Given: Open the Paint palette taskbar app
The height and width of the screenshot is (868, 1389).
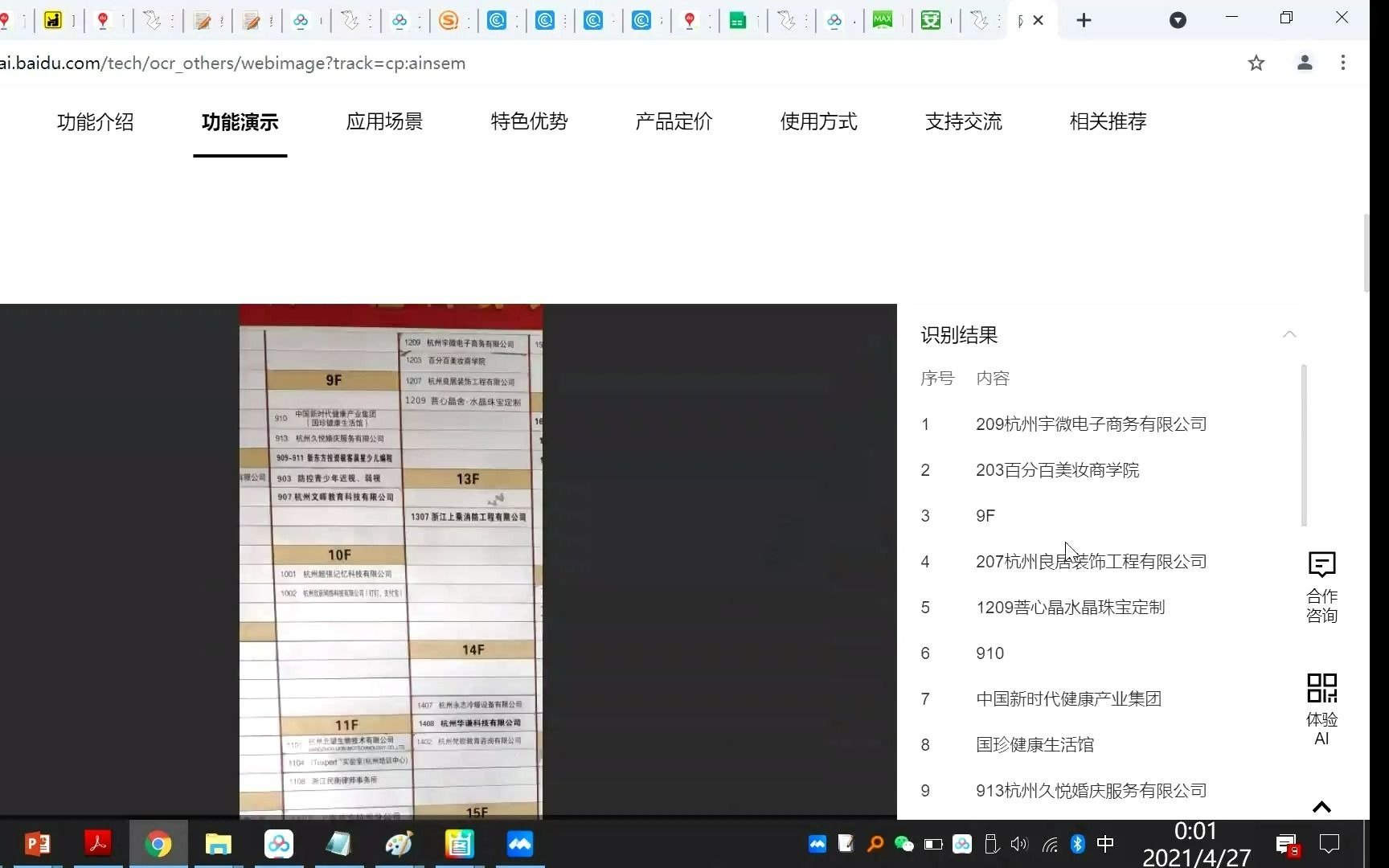Looking at the screenshot, I should point(399,844).
